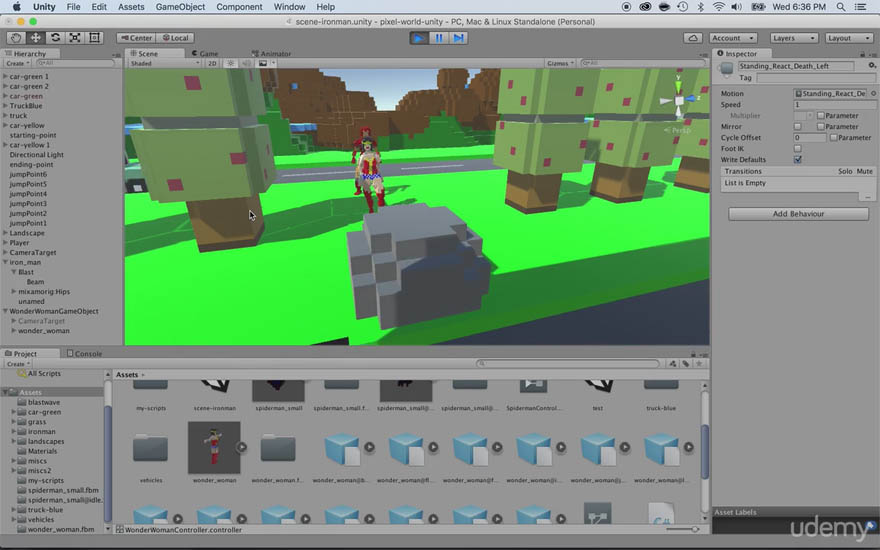
Task: Click the Bluetooth menu bar icon
Action: point(700,7)
